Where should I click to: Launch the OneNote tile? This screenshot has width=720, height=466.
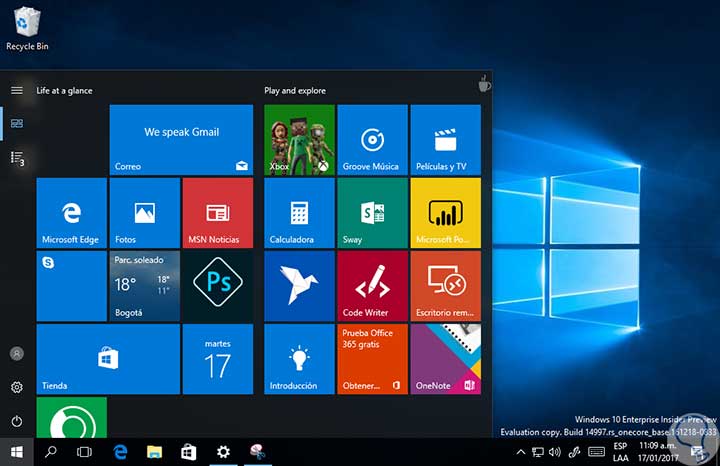tap(445, 359)
